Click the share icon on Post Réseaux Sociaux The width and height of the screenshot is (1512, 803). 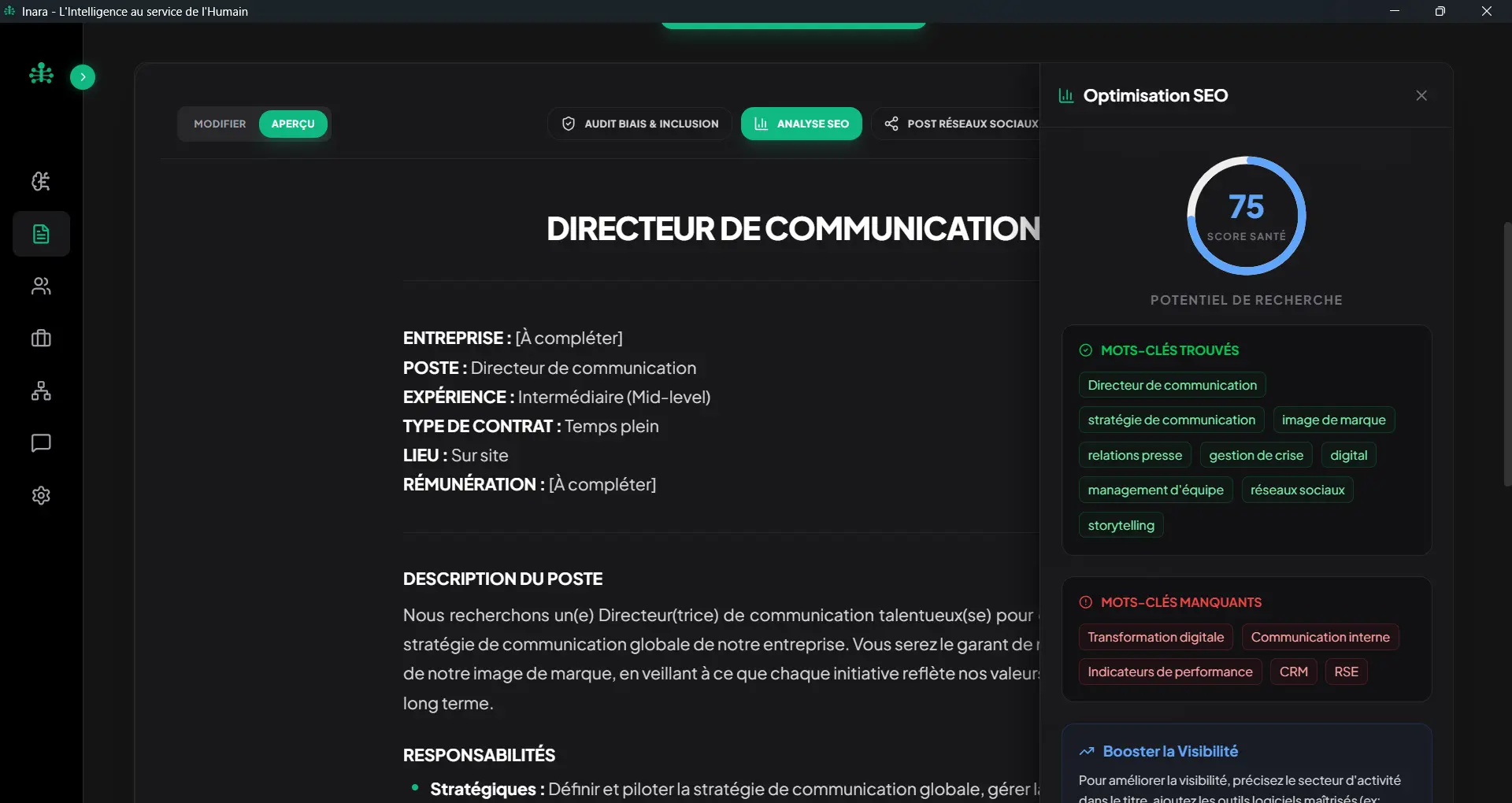tap(891, 124)
